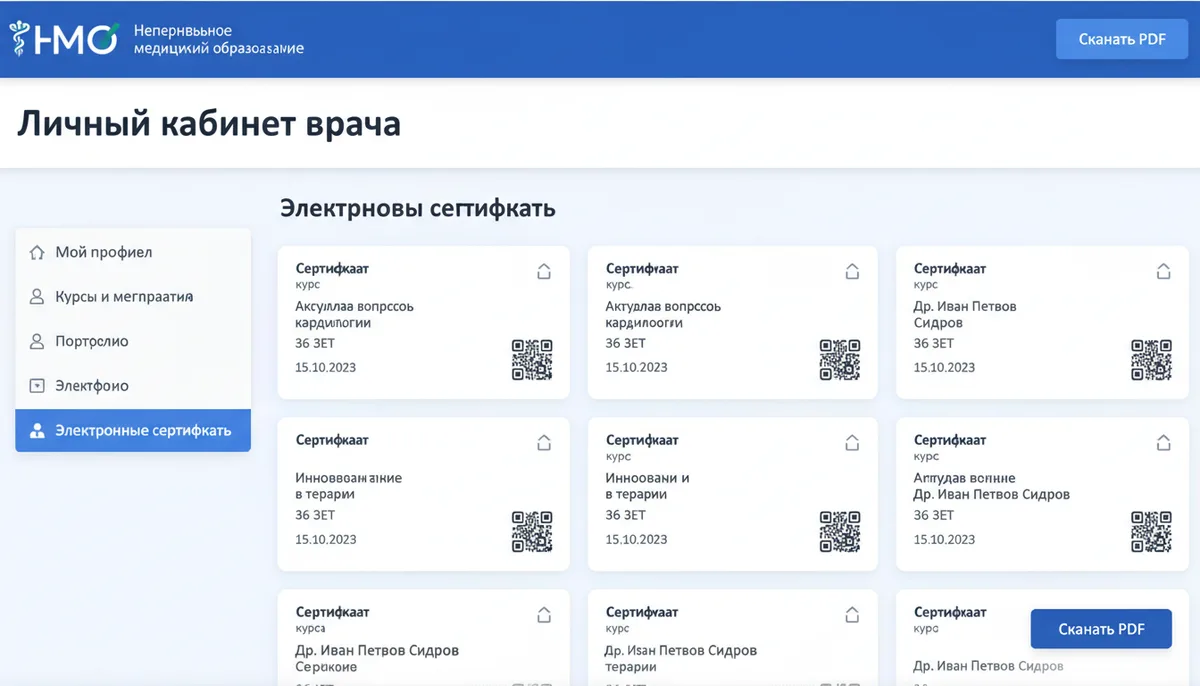Click the HMO logo in the header
This screenshot has height=686, width=1200.
point(64,39)
